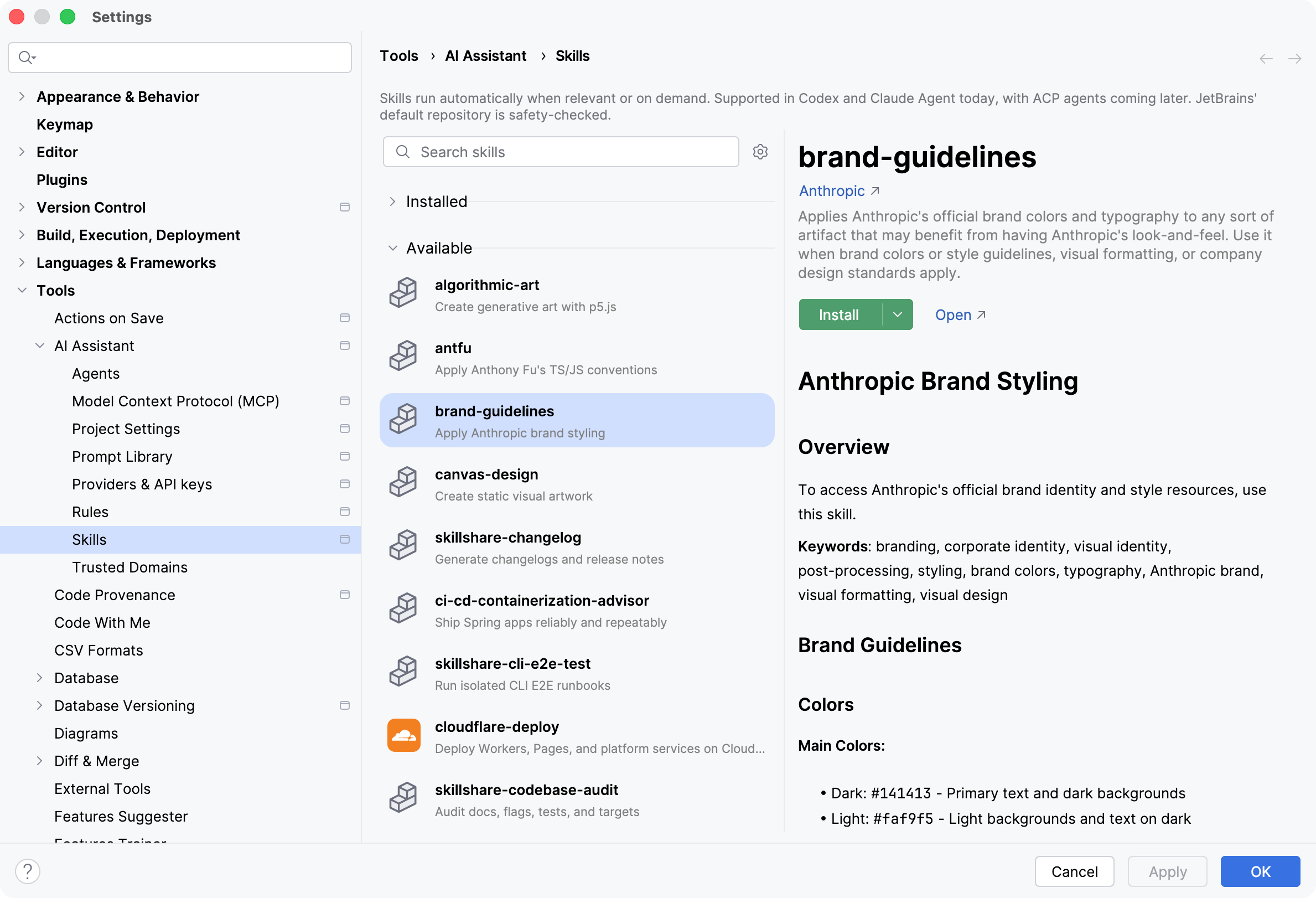The width and height of the screenshot is (1316, 898).
Task: Open Install button dropdown arrow
Action: [x=898, y=314]
